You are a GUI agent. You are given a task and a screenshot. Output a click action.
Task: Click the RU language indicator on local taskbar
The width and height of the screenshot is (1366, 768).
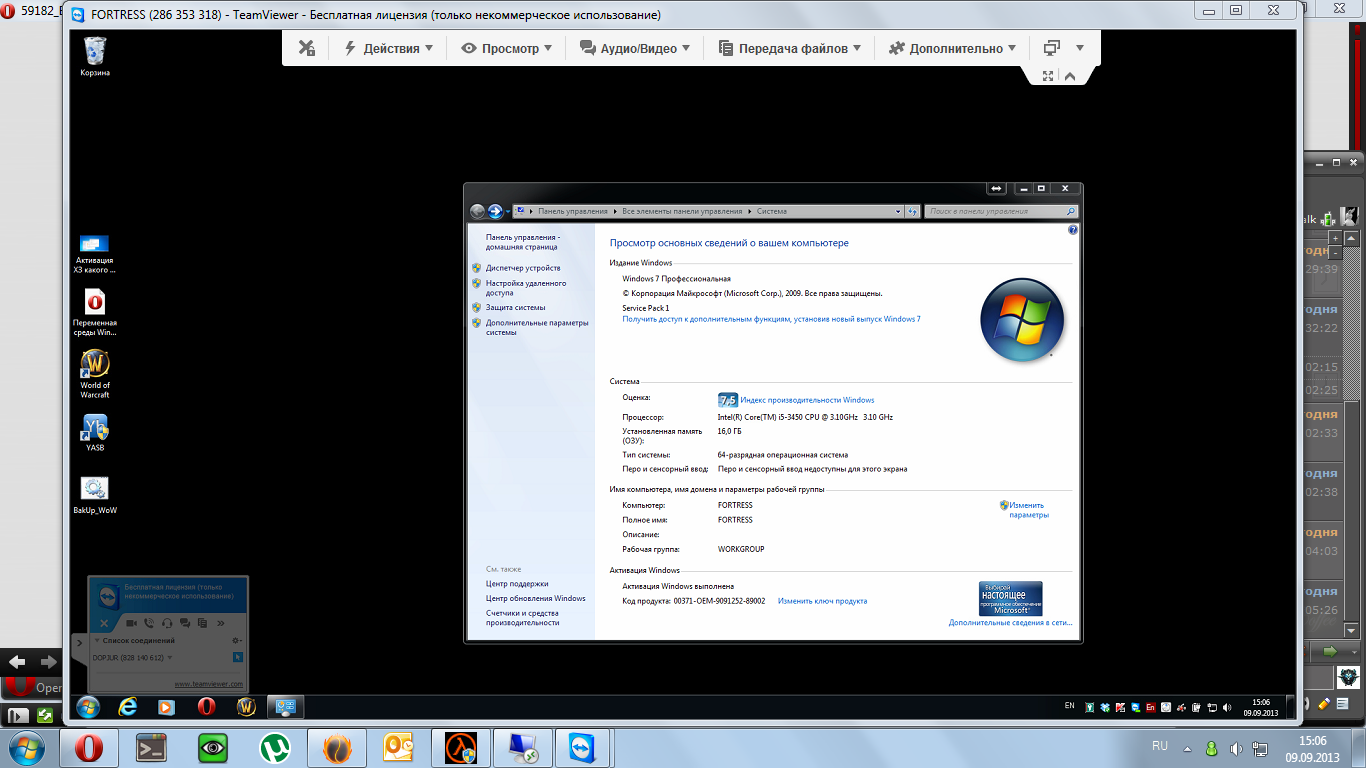pos(1160,746)
